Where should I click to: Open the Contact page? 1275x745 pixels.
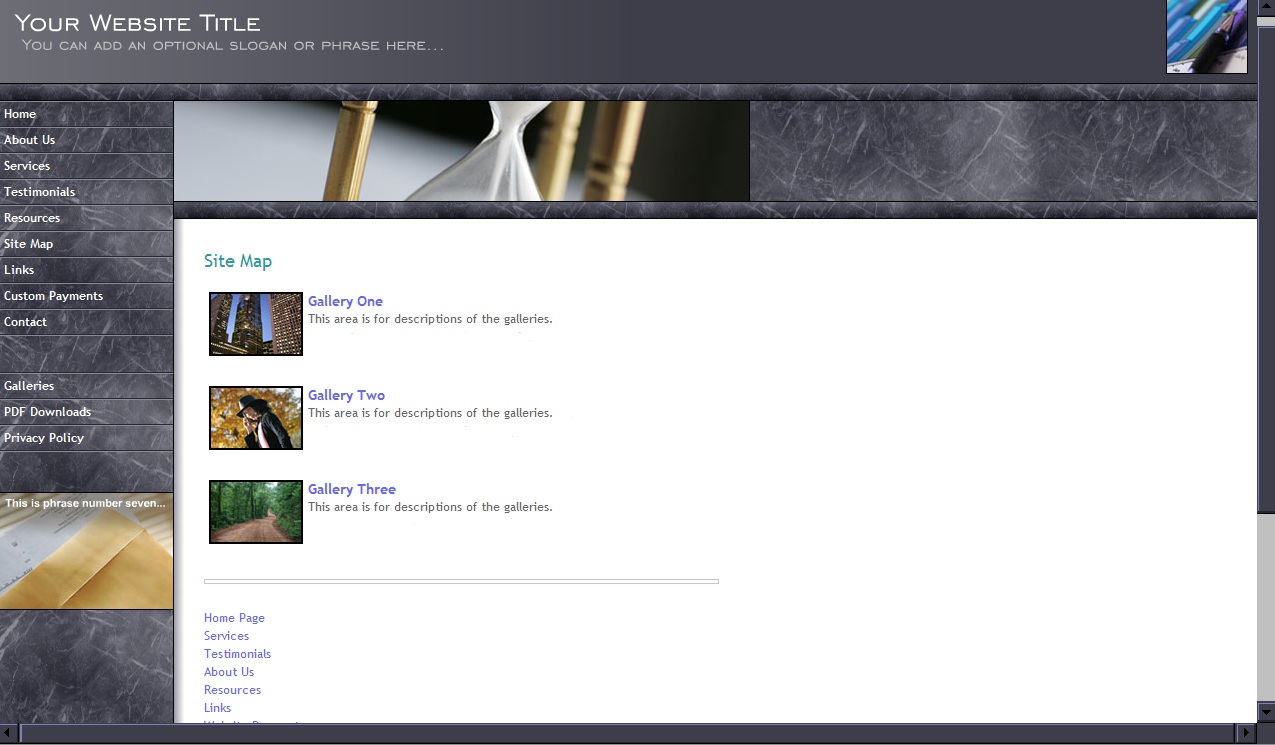point(86,322)
